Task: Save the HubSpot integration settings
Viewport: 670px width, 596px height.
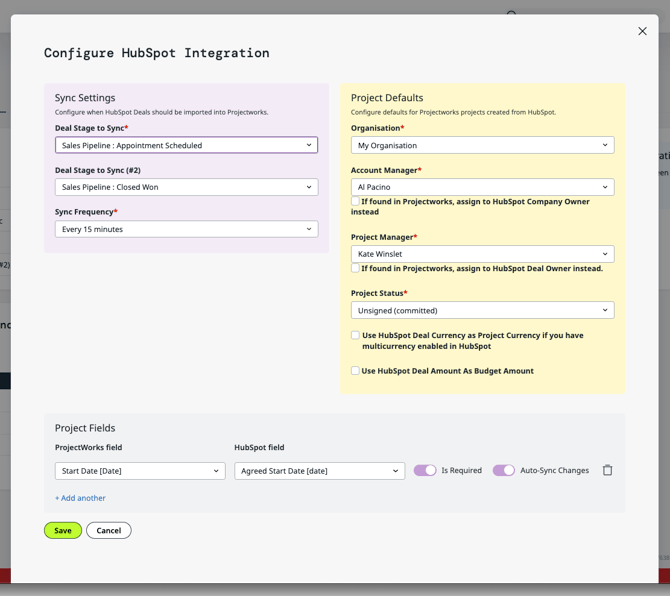Action: 62,530
